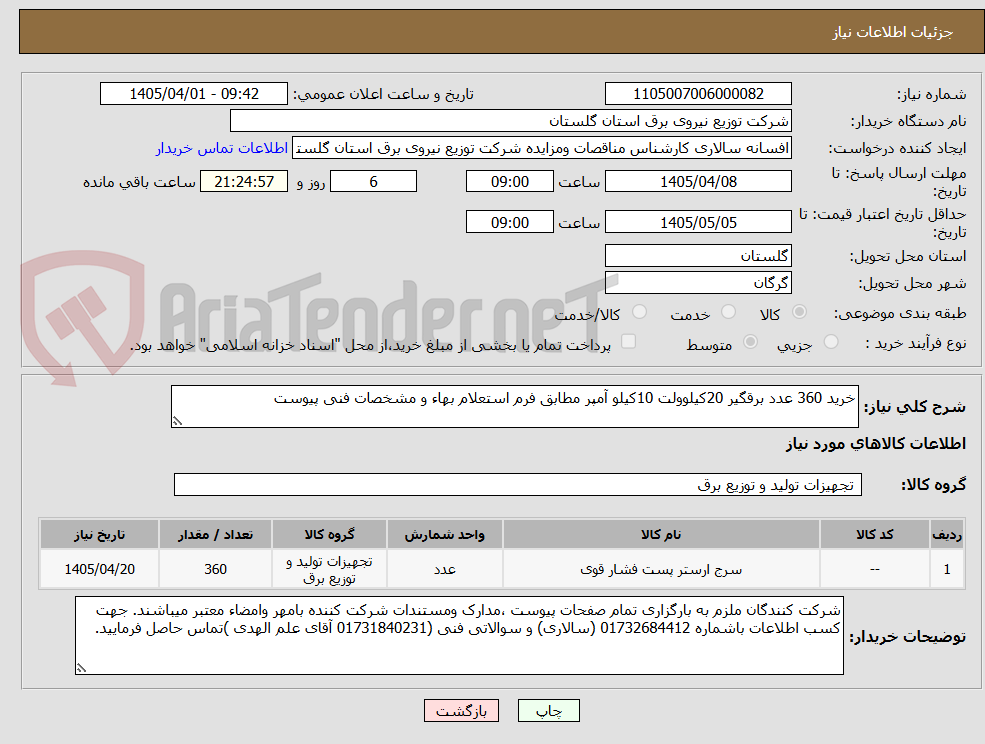Screen dimensions: 985x744
Task: Click the price validity time field
Action: click(x=509, y=222)
